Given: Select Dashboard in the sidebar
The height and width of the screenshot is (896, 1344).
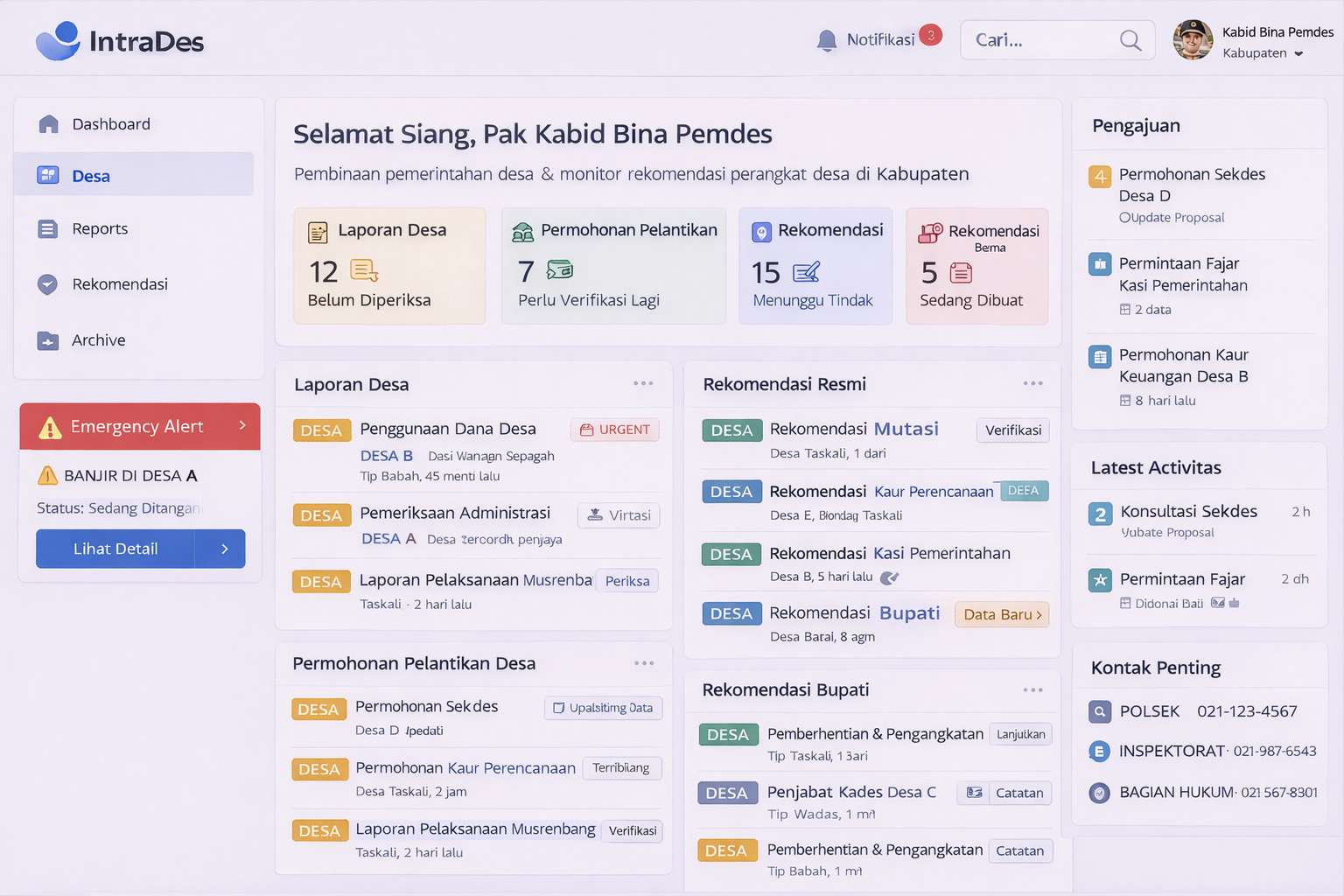Looking at the screenshot, I should (x=111, y=124).
